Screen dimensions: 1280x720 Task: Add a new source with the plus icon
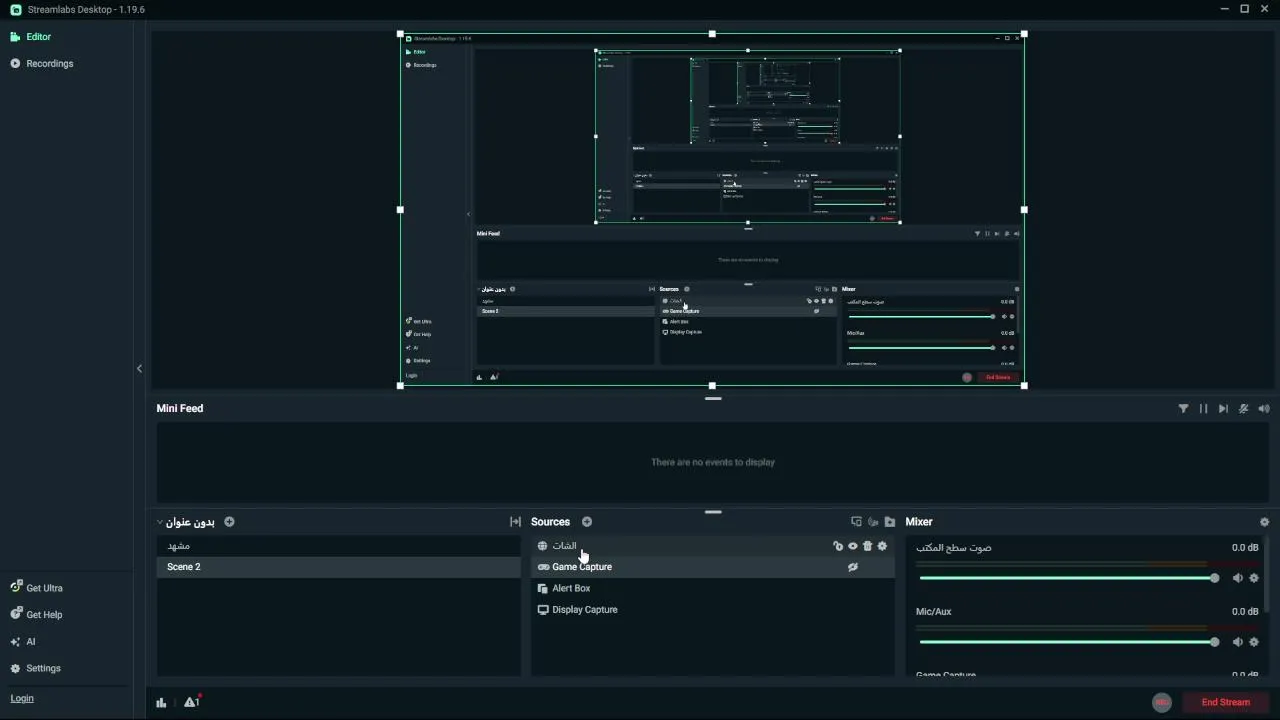click(587, 522)
